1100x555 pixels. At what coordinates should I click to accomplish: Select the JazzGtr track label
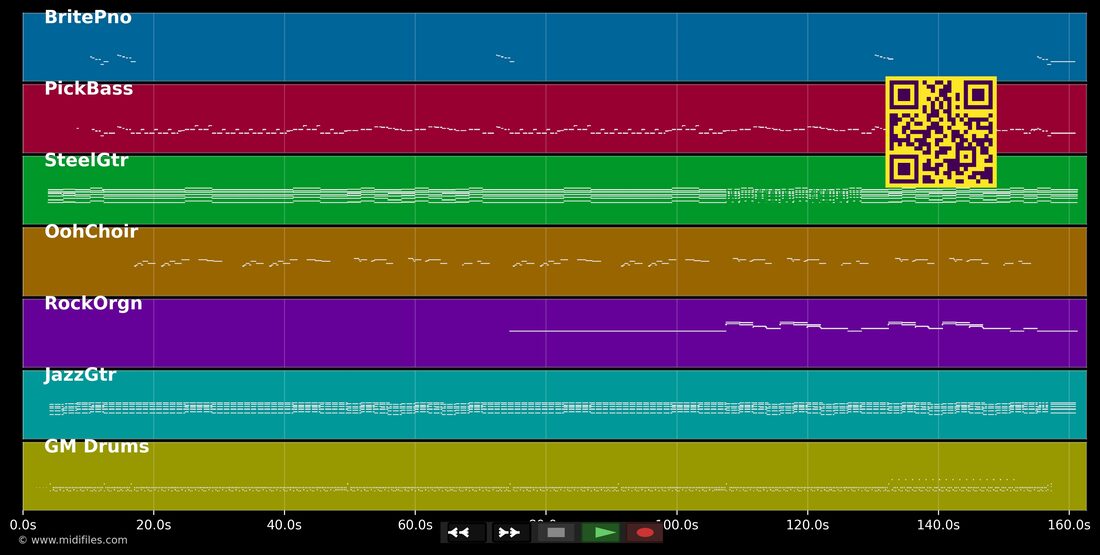click(80, 375)
